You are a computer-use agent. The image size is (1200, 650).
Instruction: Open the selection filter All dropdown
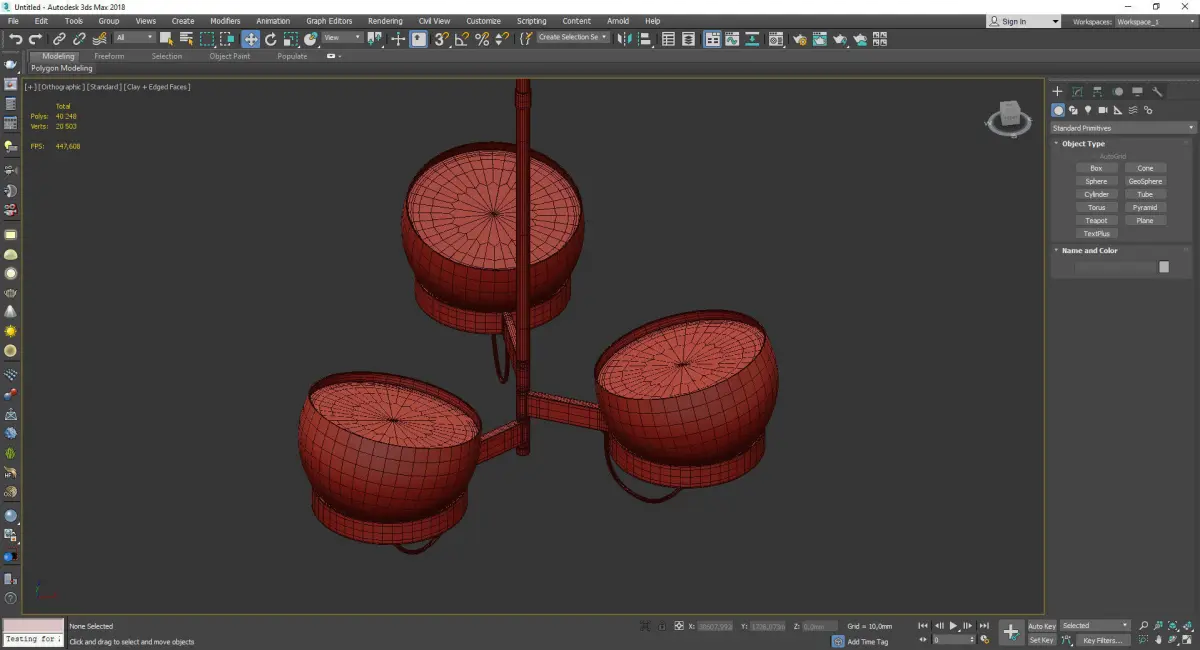(134, 38)
